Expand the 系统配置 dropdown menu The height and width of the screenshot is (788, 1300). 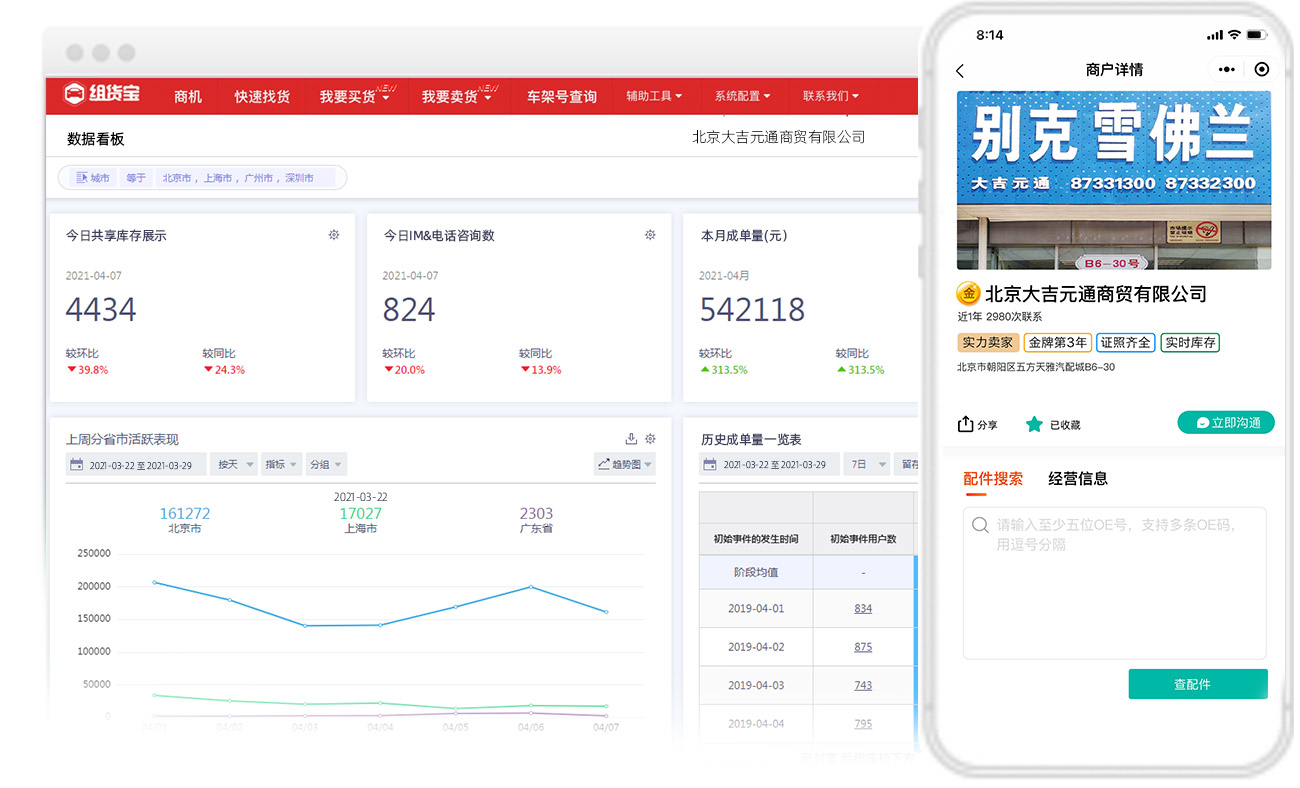[742, 96]
